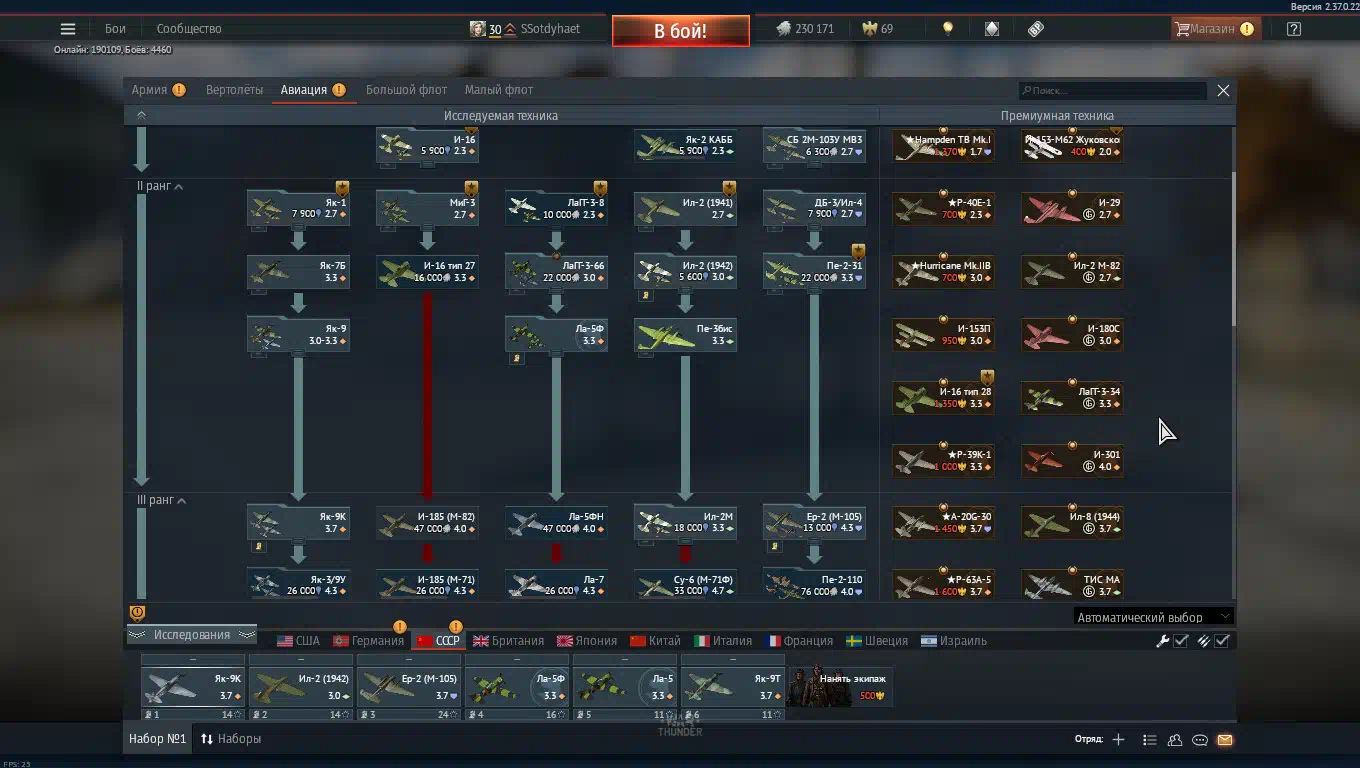Select premium P-39K-1 aircraft
The image size is (1360, 768).
tap(943, 460)
